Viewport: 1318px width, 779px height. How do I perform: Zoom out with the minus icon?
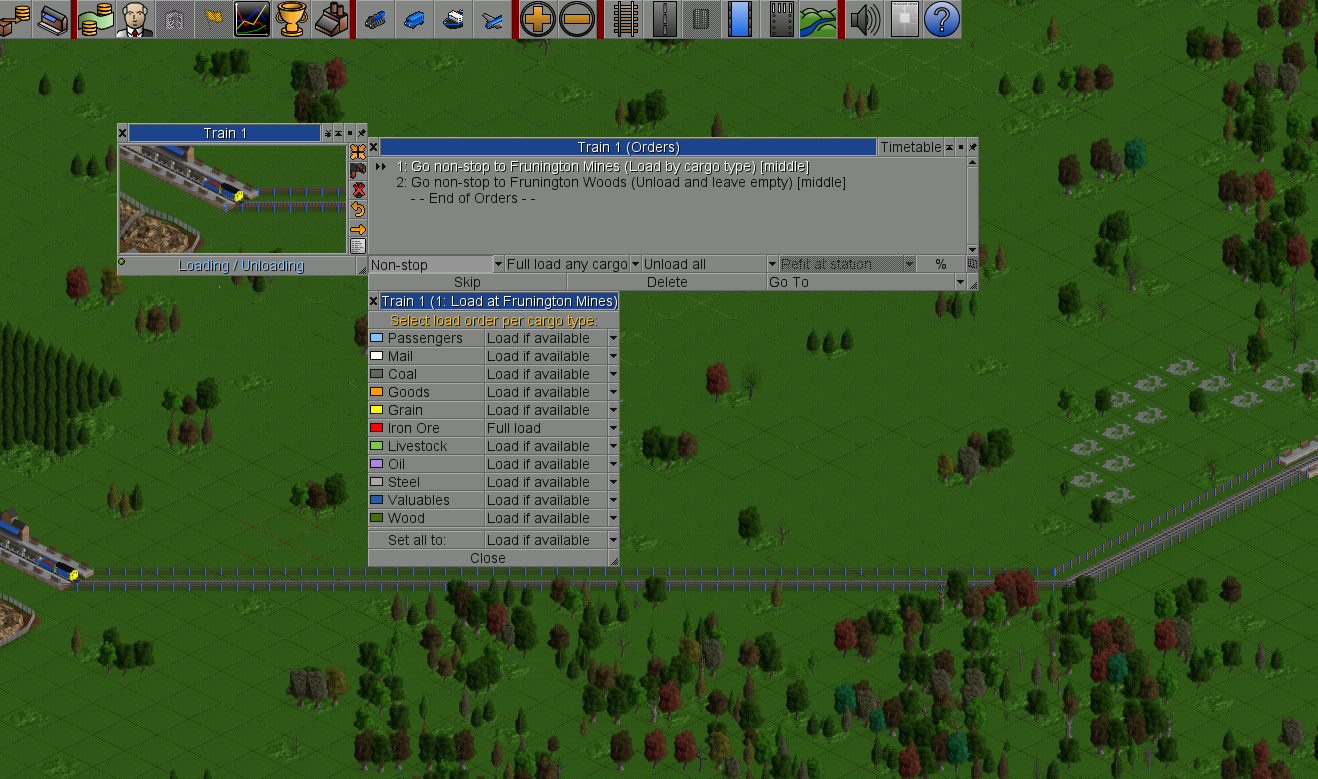point(576,19)
